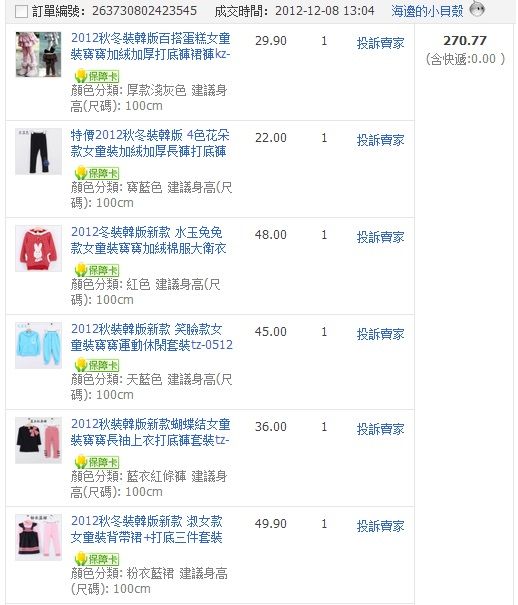
Task: Open the product link for 笑臉款 sports set tz-0512
Action: pos(152,337)
